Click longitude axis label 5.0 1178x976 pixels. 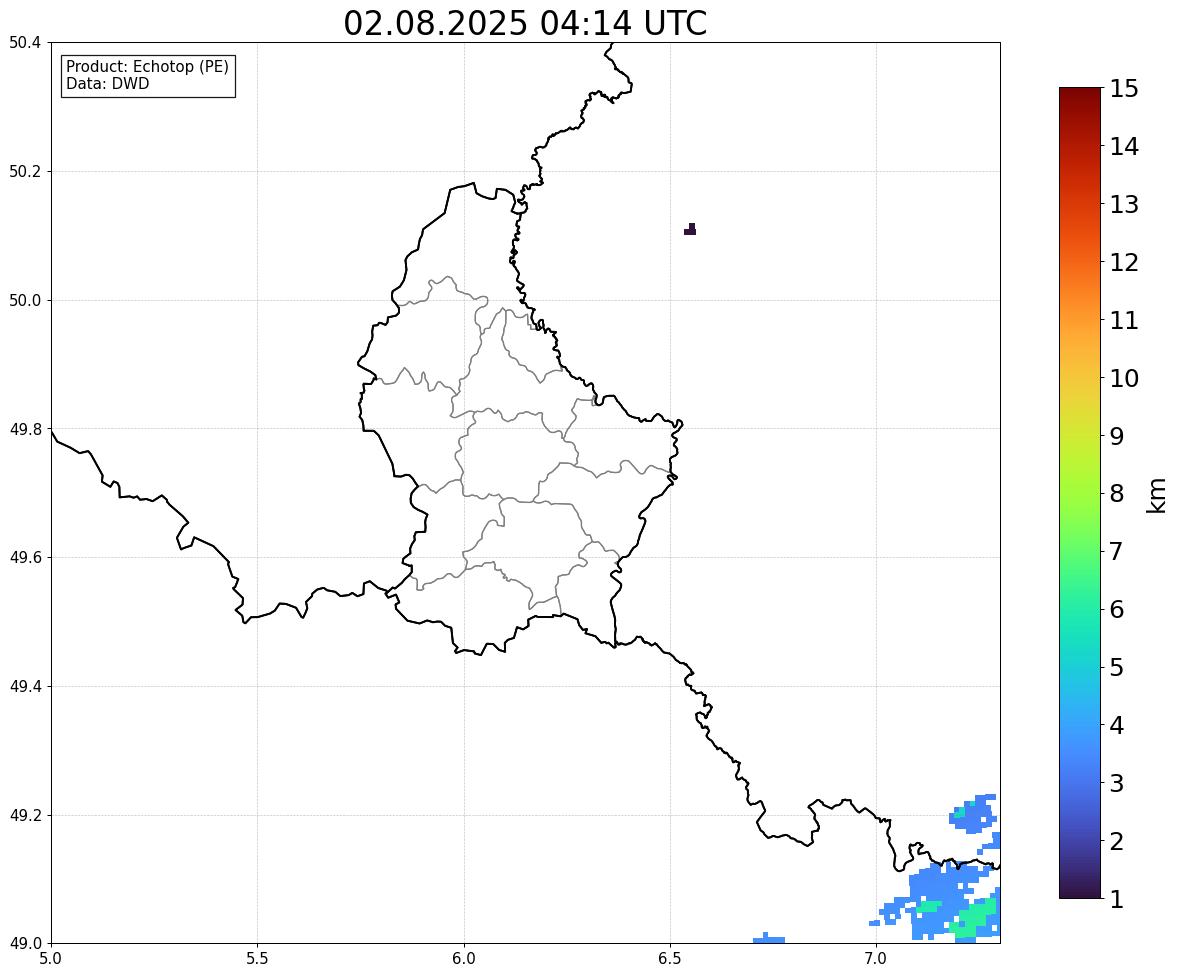tap(51, 959)
